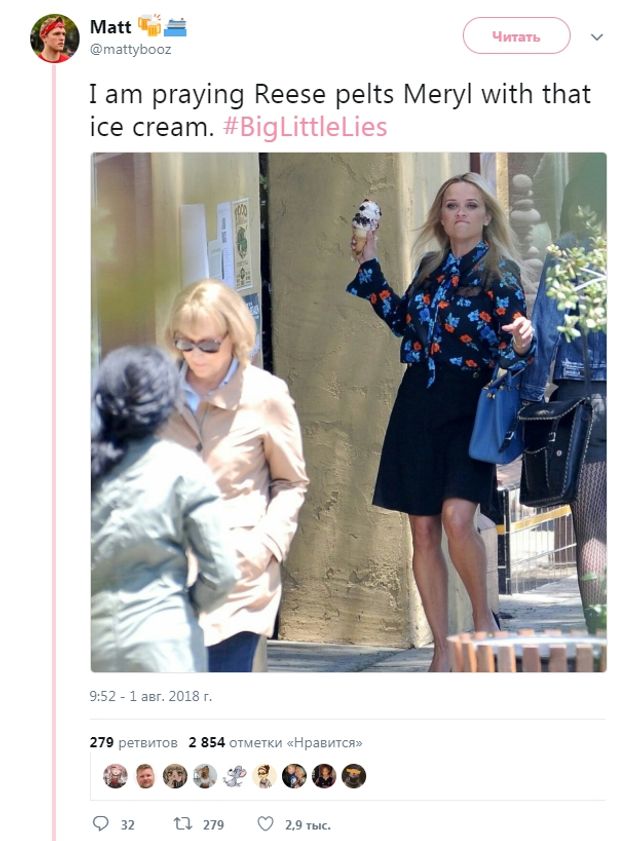The height and width of the screenshot is (841, 640).
Task: Open the third liker's avatar
Action: coord(175,776)
